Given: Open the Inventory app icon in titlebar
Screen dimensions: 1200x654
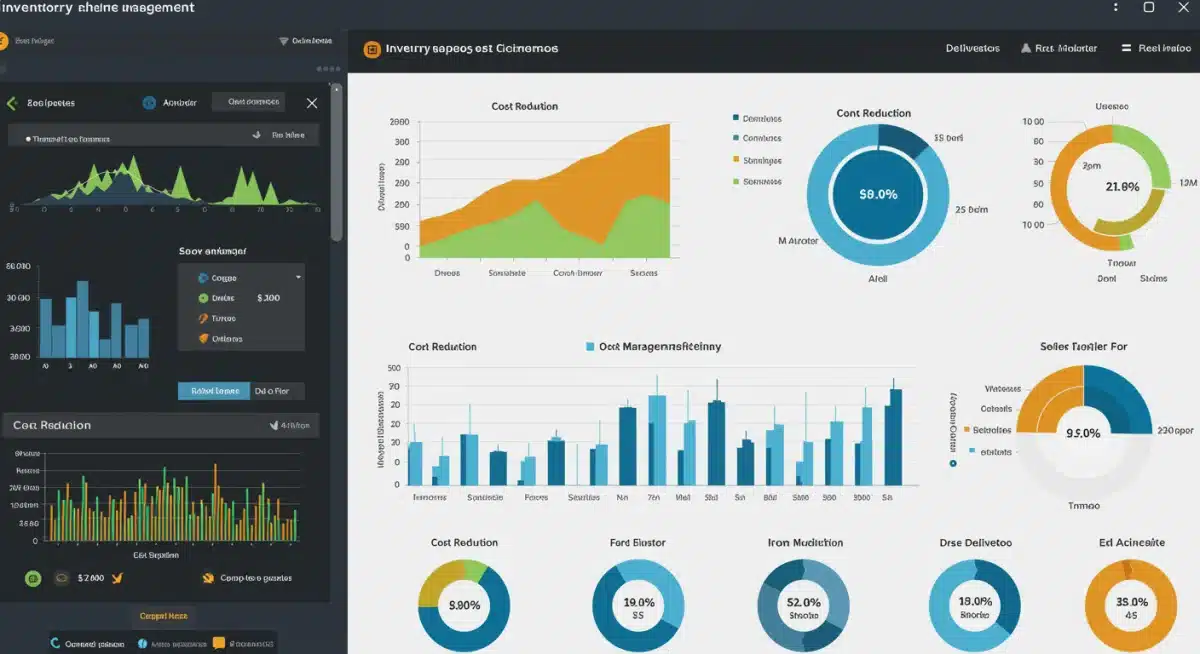Looking at the screenshot, I should pyautogui.click(x=374, y=47).
